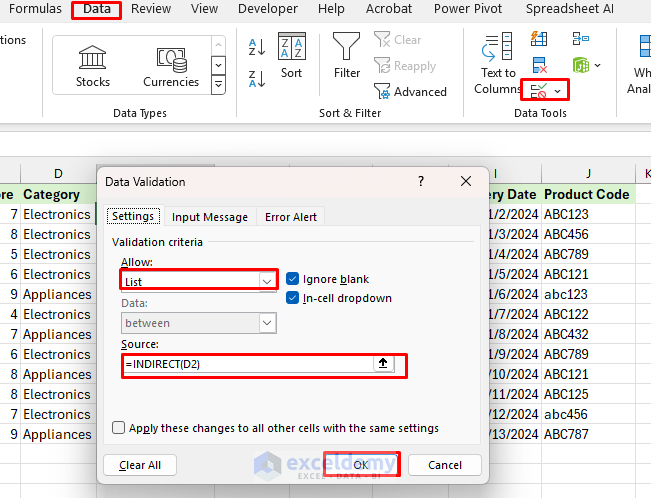Select the Settings dialog tab

[133, 216]
